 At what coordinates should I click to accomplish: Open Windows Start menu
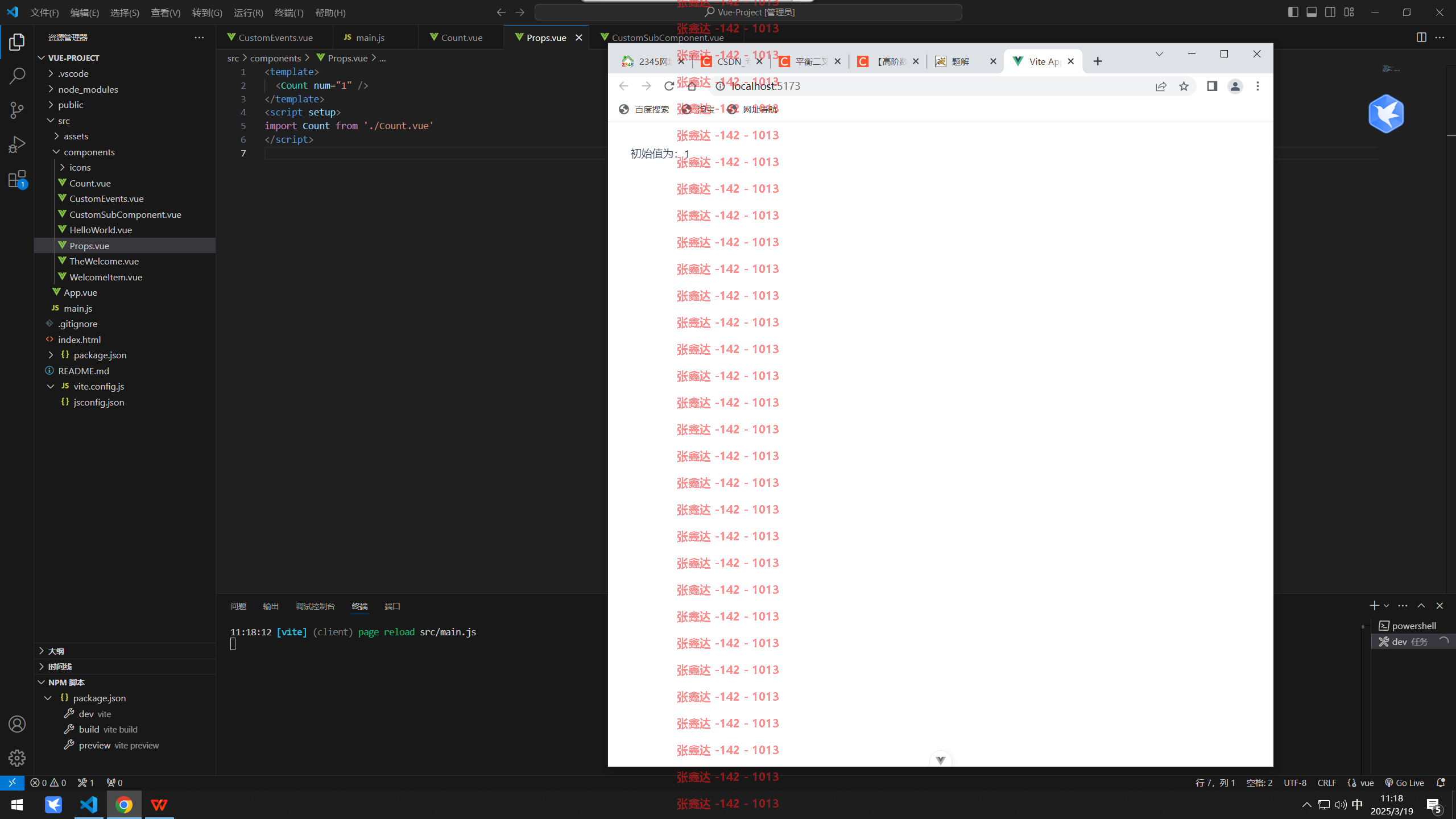pos(17,805)
